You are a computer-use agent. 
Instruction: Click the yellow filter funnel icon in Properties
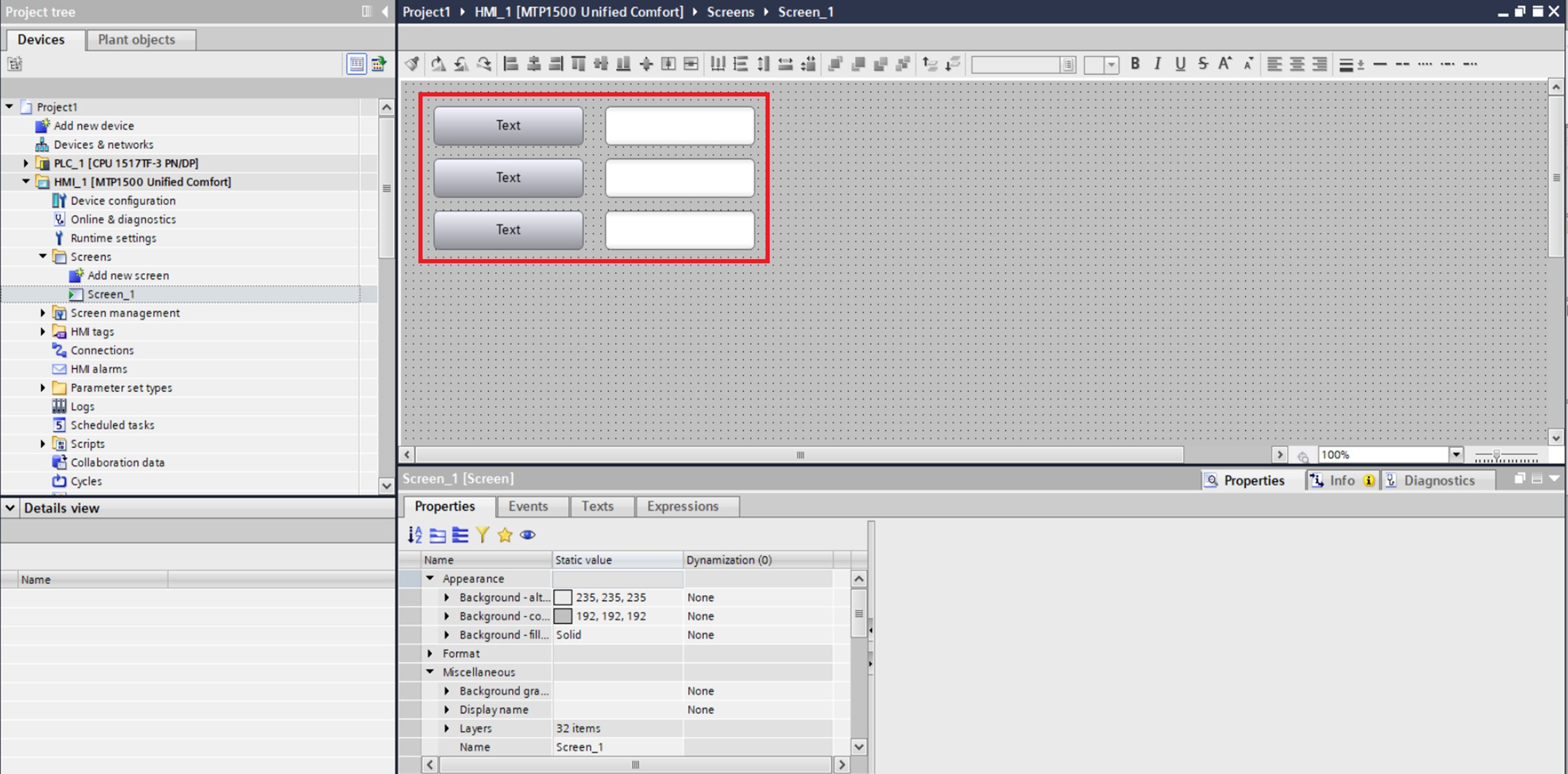click(x=482, y=535)
